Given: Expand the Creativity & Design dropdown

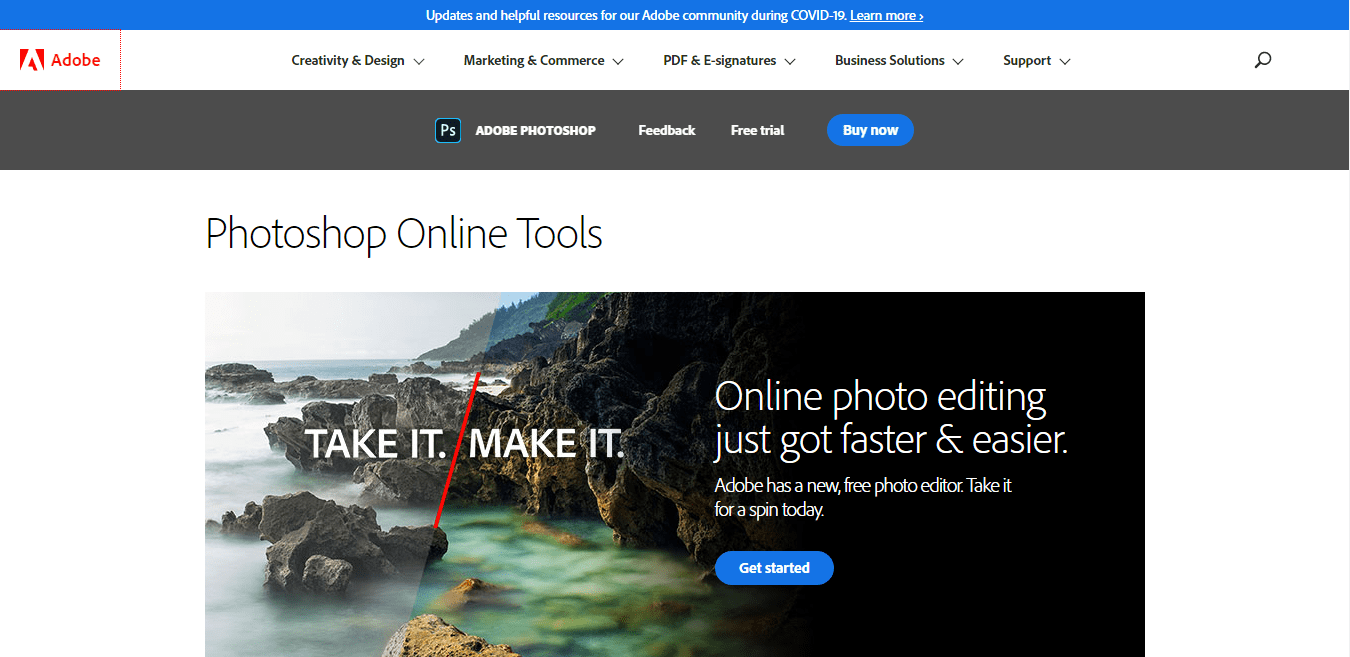Looking at the screenshot, I should pos(357,60).
